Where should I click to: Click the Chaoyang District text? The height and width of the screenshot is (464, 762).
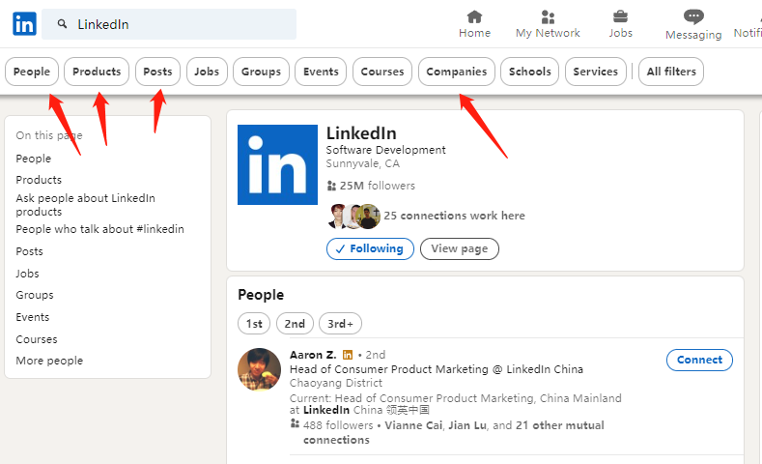pyautogui.click(x=336, y=383)
